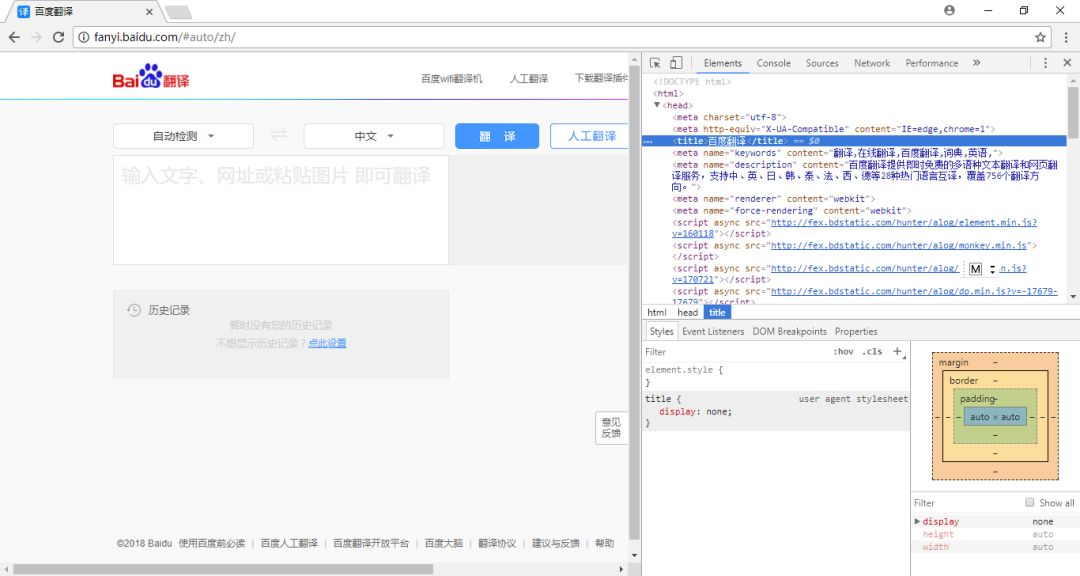1080x576 pixels.
Task: Open the Network tab
Action: (872, 63)
